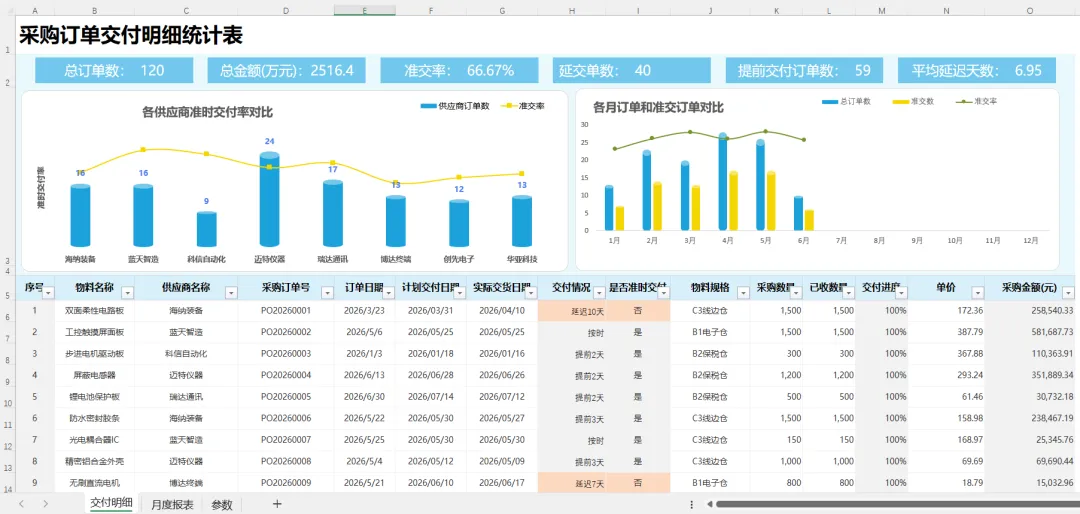Click the 总订单数: 120 summary card
The width and height of the screenshot is (1080, 514).
[114, 70]
